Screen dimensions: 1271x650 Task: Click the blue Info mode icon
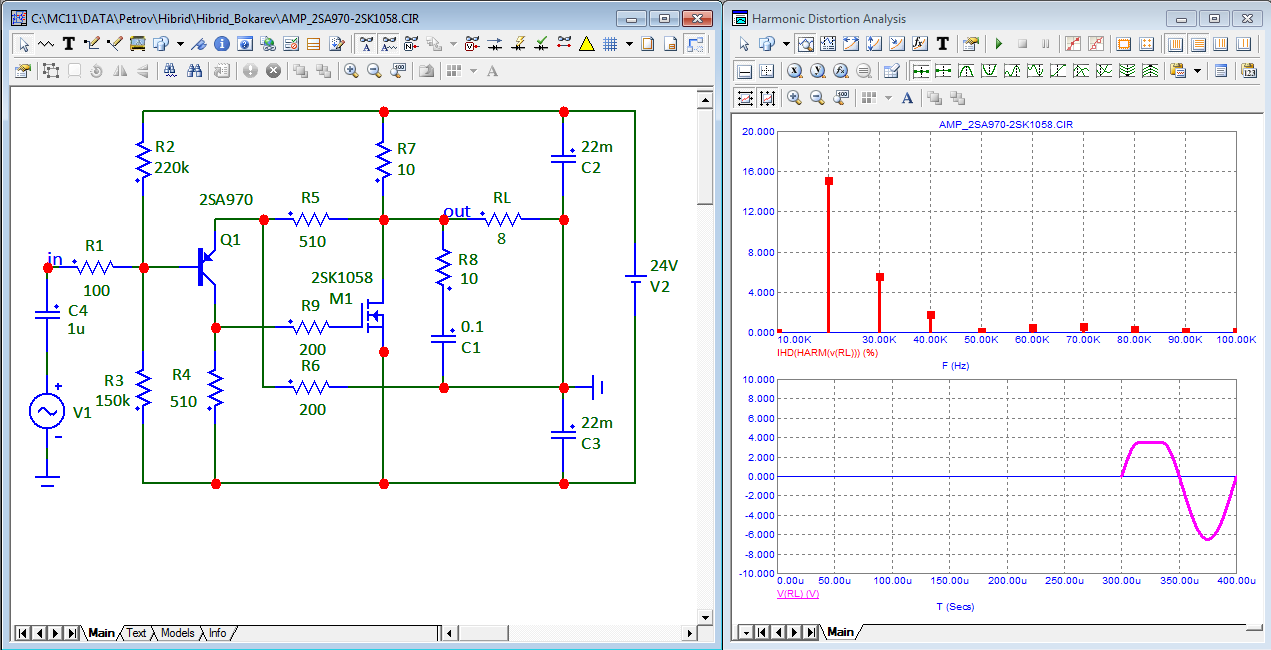221,44
